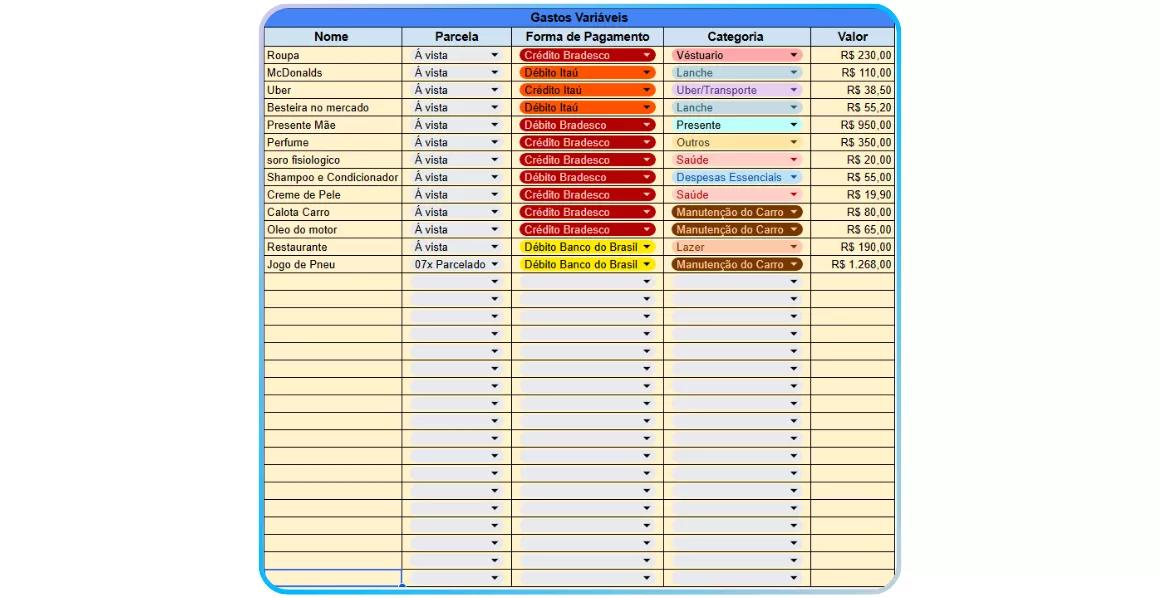
Task: Expand the Véstuario category dropdown
Action: [794, 56]
